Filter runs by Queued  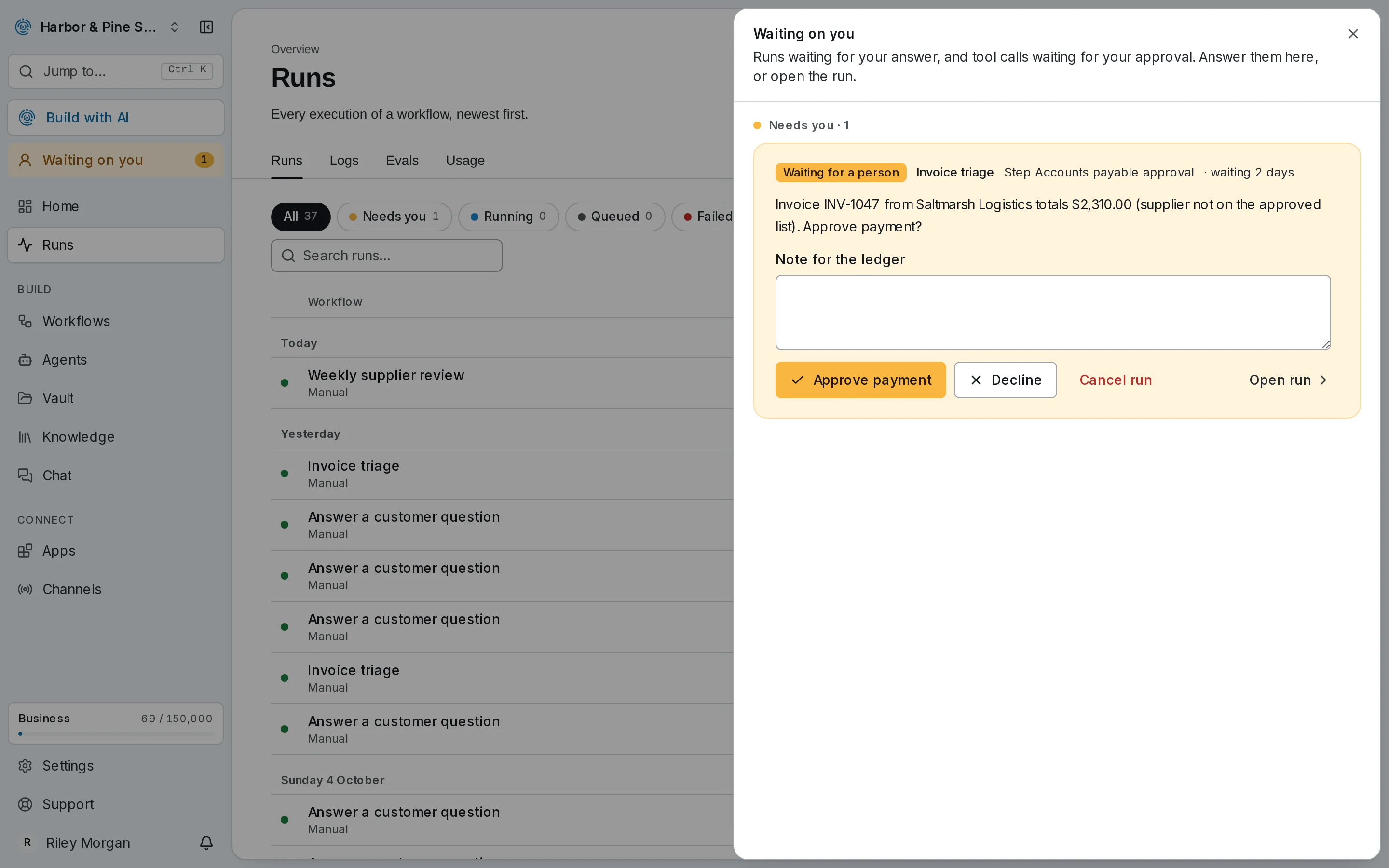pos(615,217)
